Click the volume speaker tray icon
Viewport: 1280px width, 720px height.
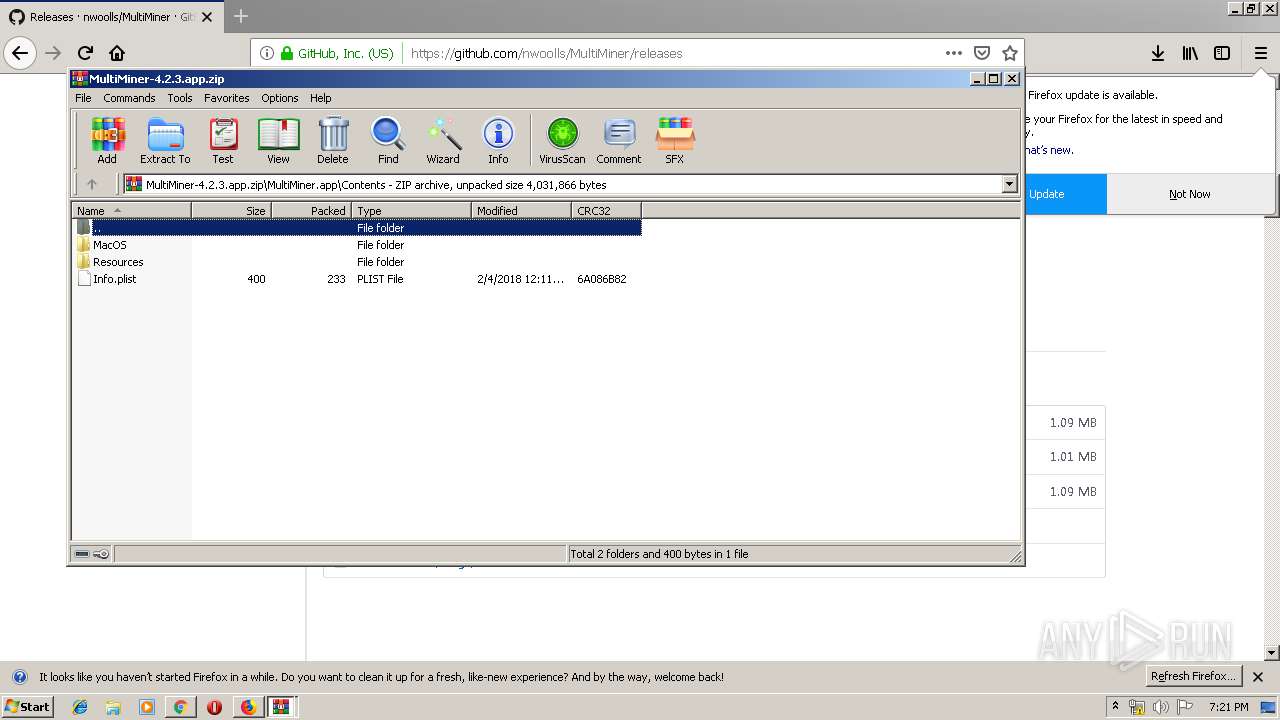pos(1161,707)
